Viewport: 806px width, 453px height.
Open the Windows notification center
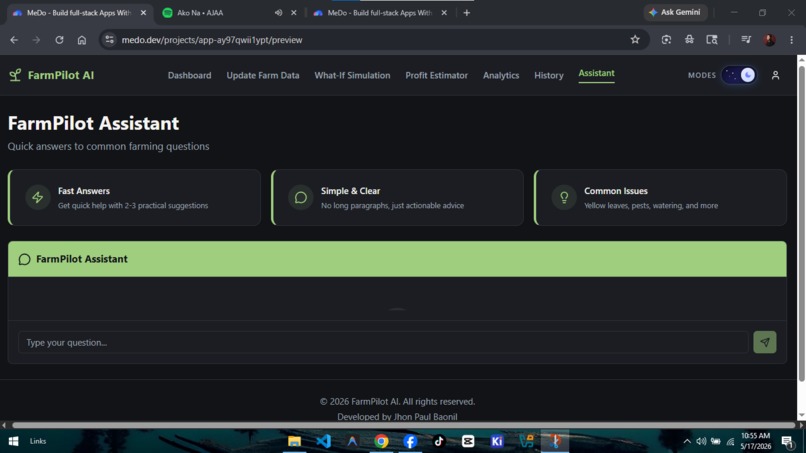point(787,441)
